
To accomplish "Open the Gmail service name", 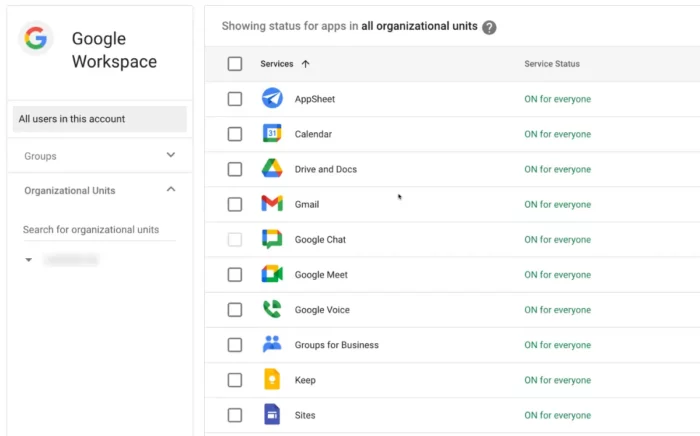I will [x=307, y=204].
